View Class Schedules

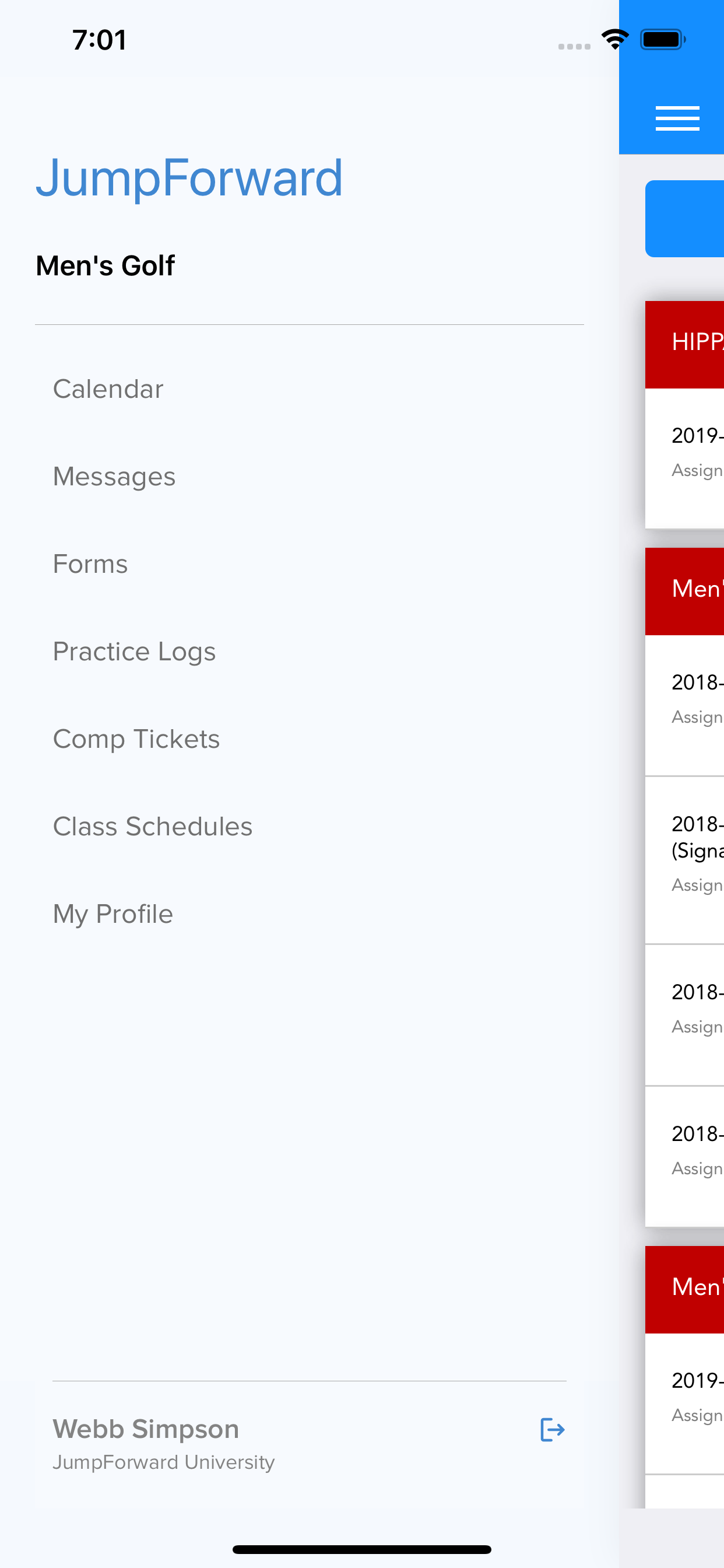click(153, 827)
